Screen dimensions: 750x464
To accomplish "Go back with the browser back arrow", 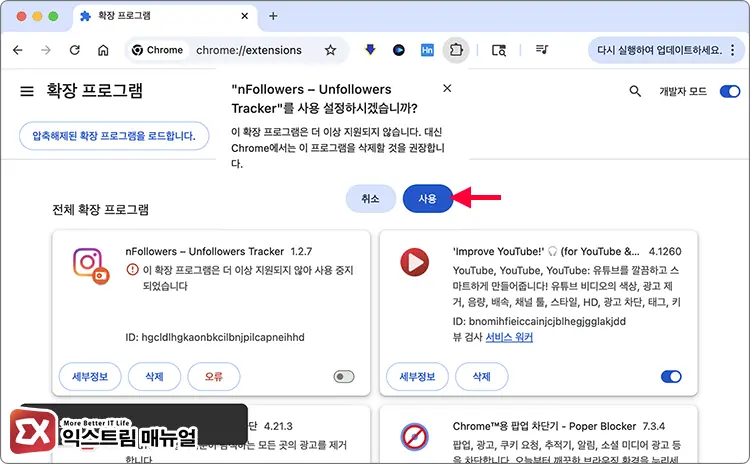I will pos(18,50).
